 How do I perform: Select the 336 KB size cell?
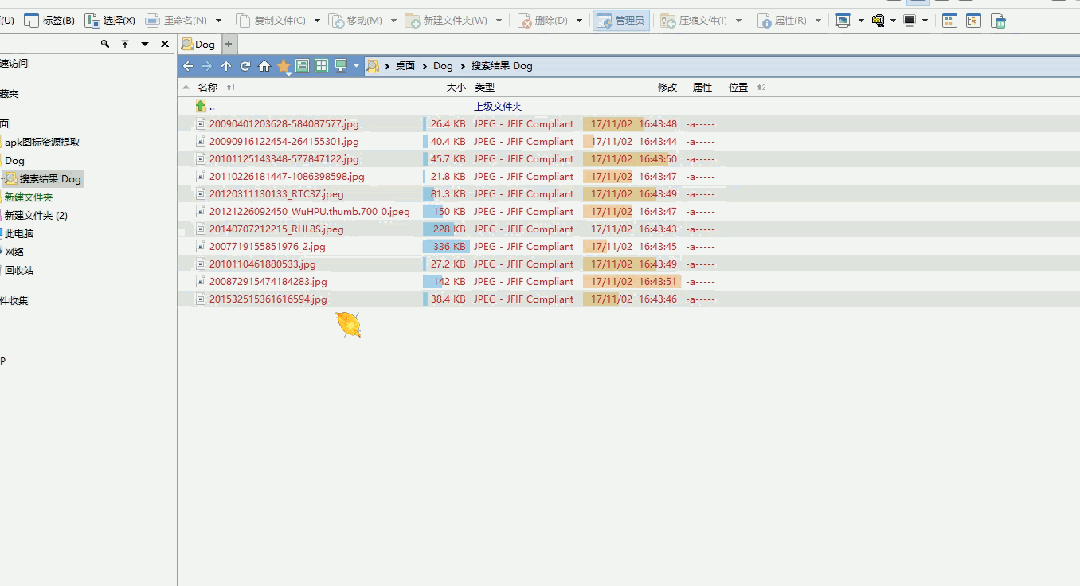pos(446,247)
